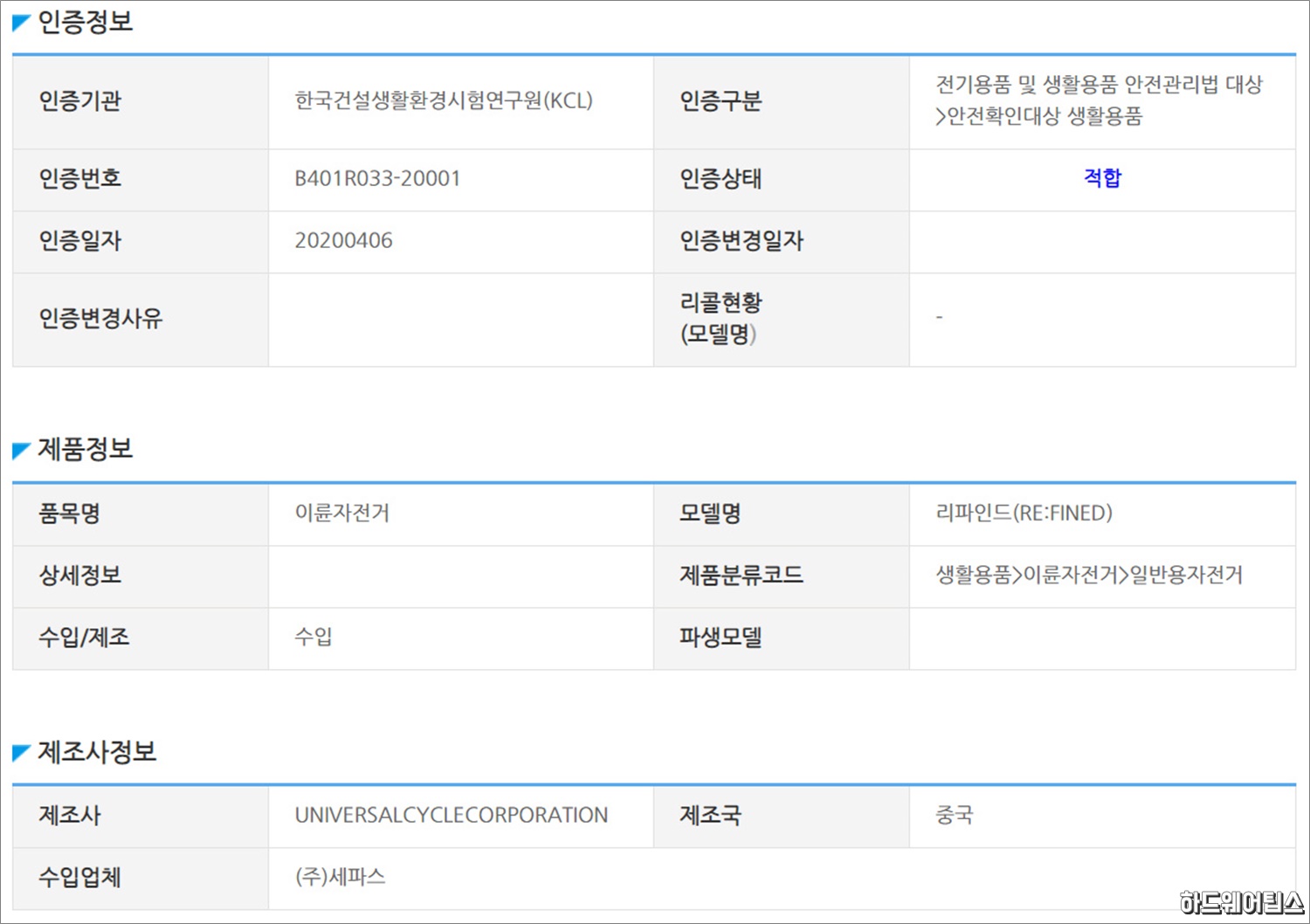The width and height of the screenshot is (1310, 924).
Task: Click the 인증정보 section heading
Action: coord(85,22)
